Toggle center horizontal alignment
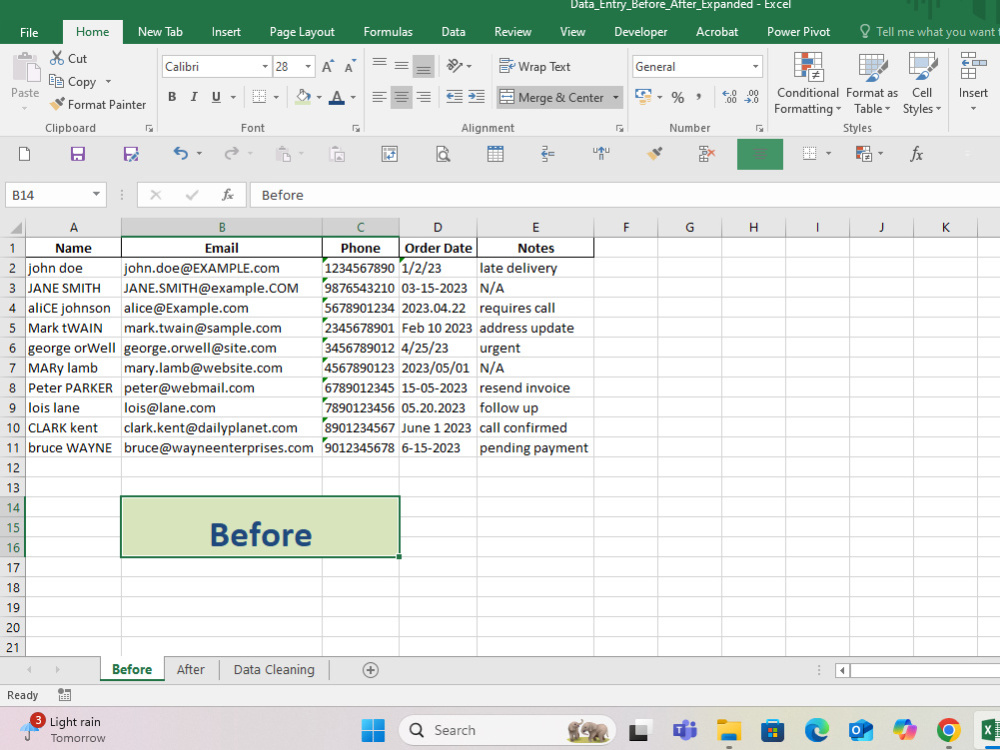Screen dimensions: 1000x750 [401, 97]
